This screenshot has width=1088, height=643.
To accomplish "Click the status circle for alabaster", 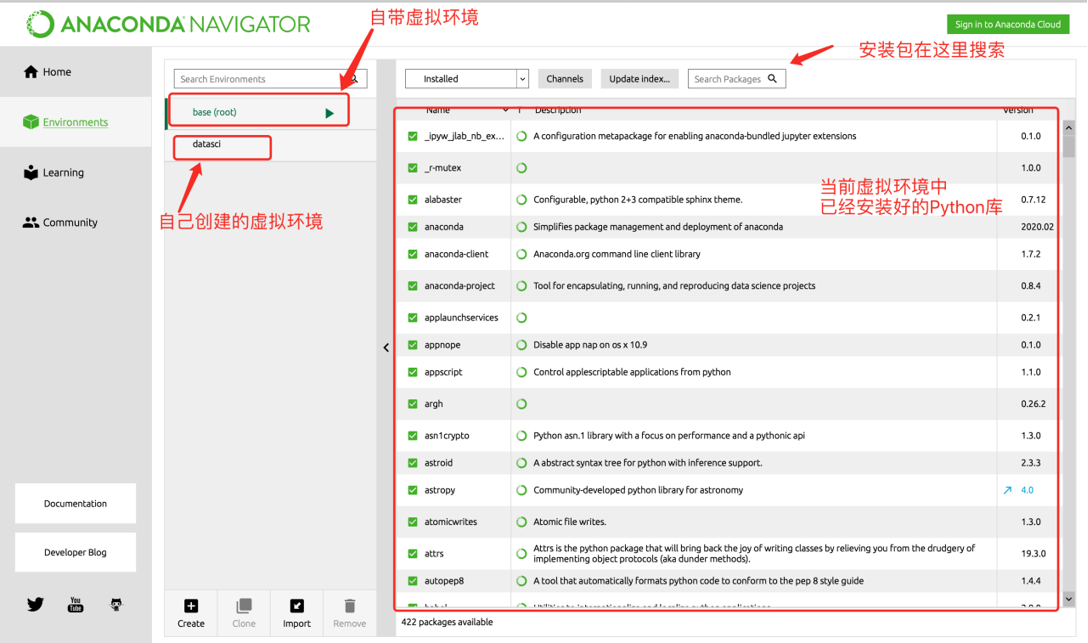I will (x=522, y=200).
